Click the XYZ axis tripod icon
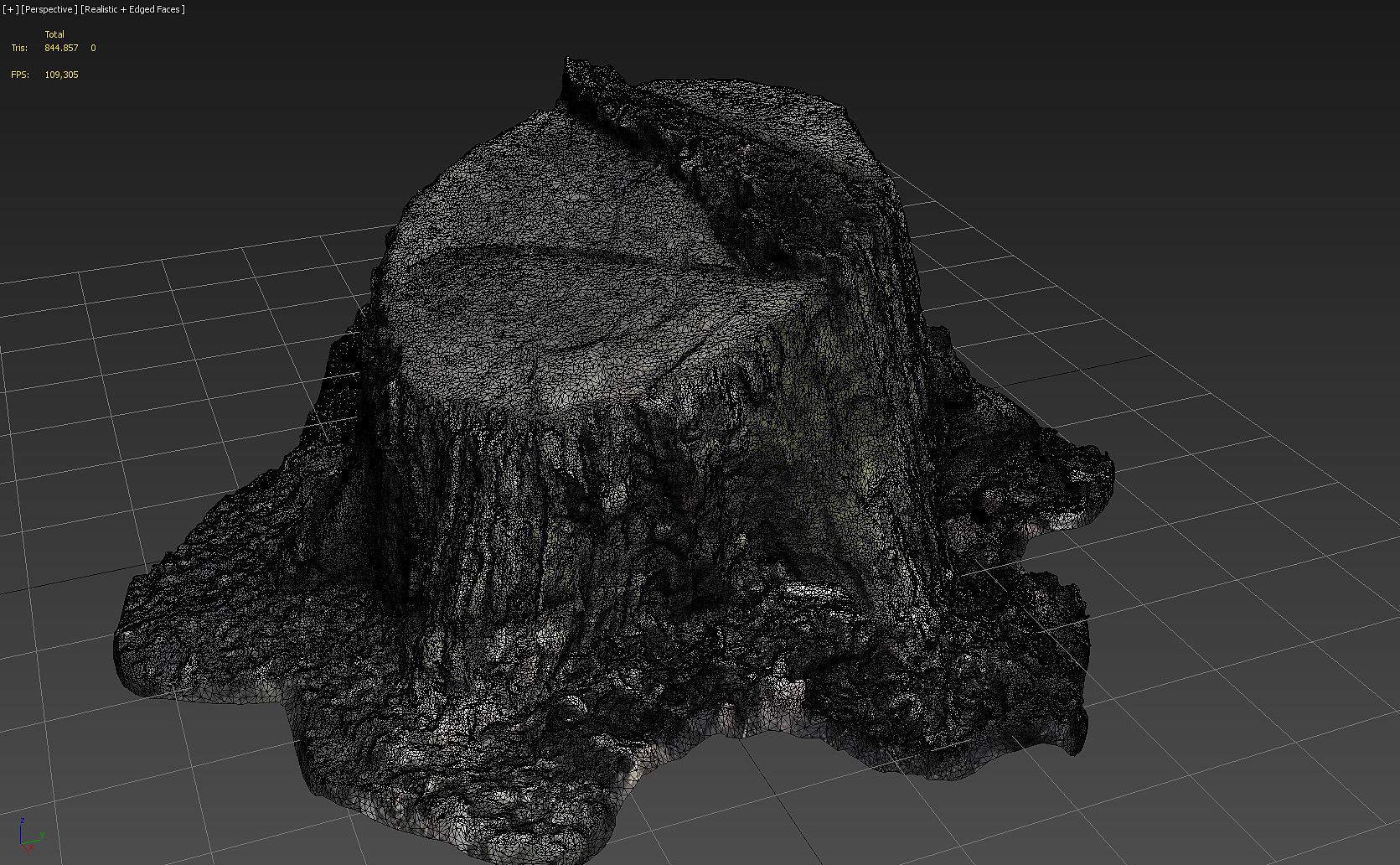 31,835
